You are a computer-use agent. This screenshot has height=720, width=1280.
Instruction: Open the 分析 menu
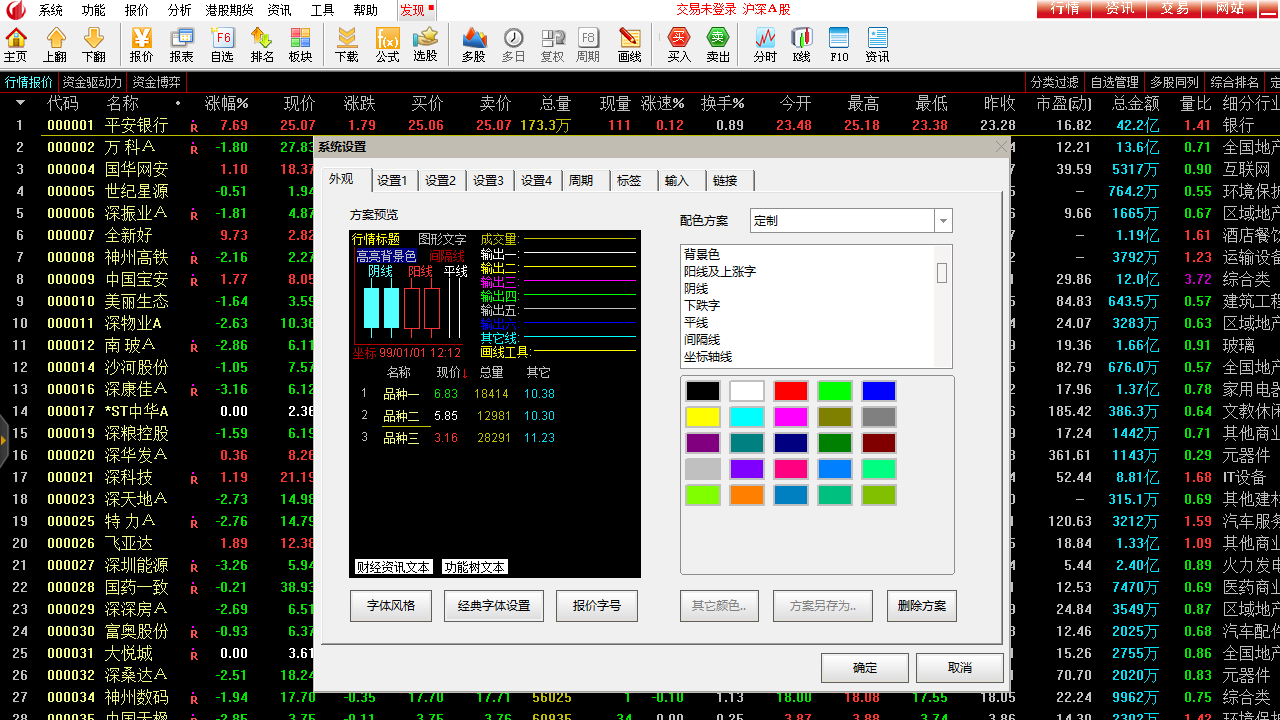179,10
